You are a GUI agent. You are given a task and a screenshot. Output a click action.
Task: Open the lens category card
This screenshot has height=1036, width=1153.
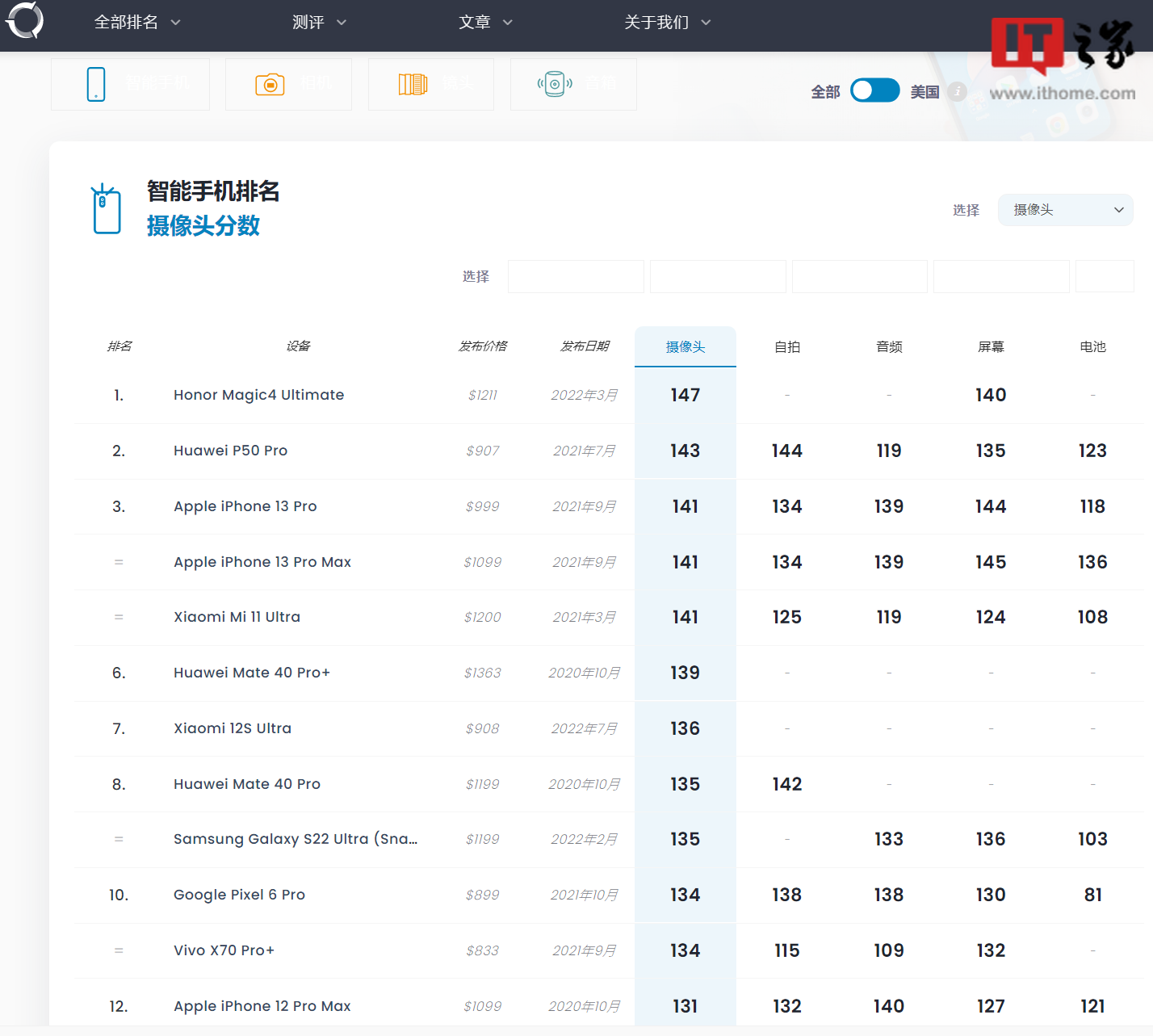point(430,84)
